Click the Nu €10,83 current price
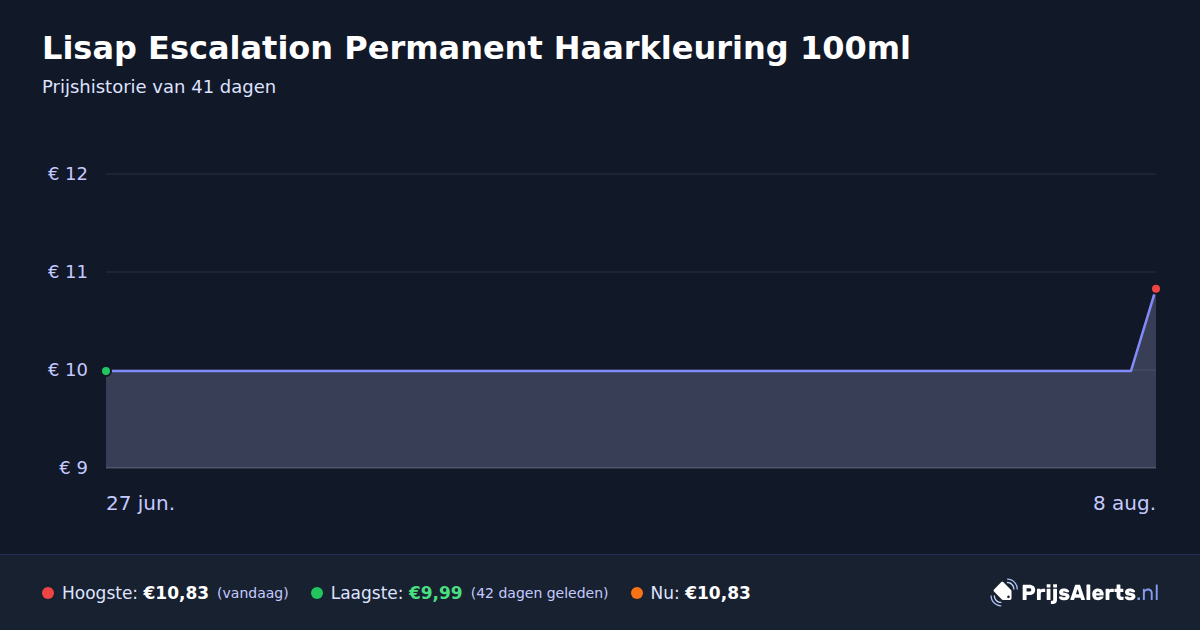The image size is (1200, 630). pyautogui.click(x=718, y=593)
